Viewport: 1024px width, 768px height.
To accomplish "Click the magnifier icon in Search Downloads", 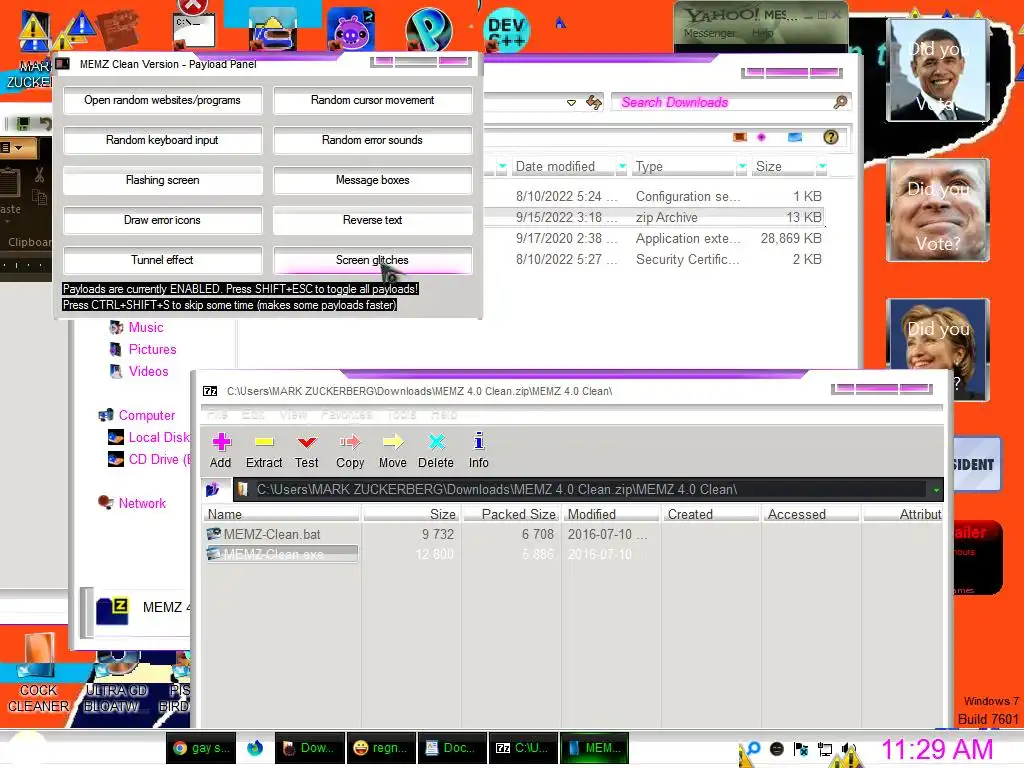I will point(840,102).
